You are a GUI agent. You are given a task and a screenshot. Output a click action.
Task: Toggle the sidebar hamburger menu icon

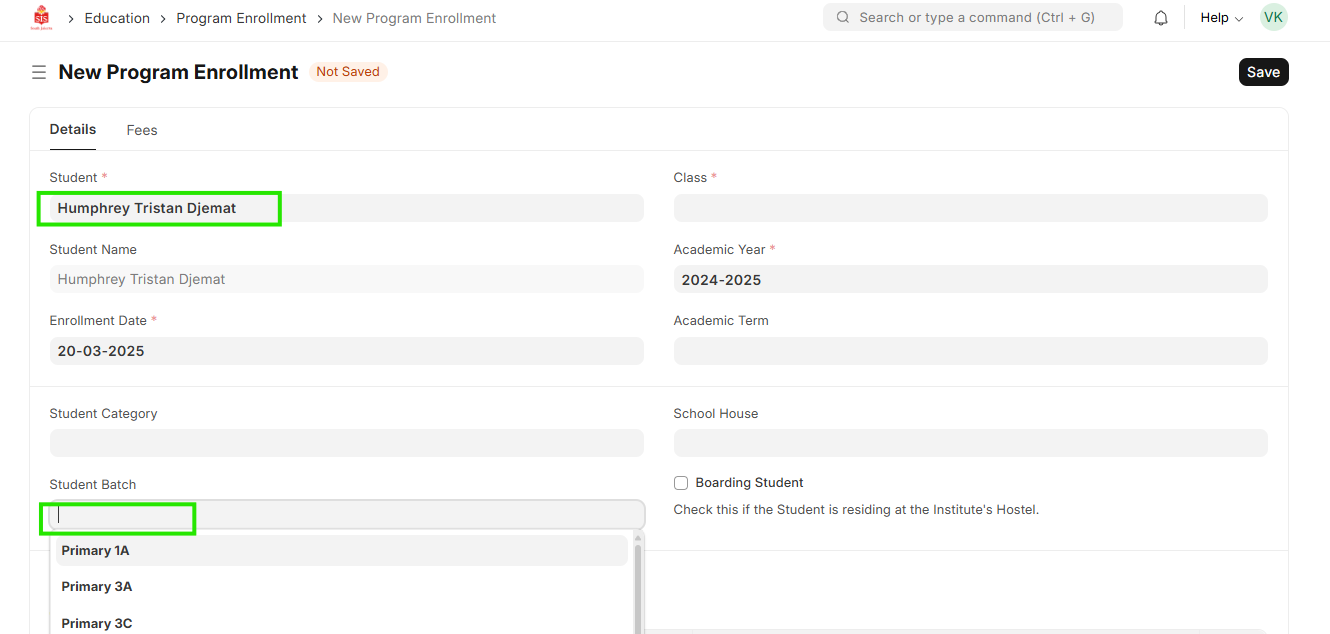coord(39,72)
